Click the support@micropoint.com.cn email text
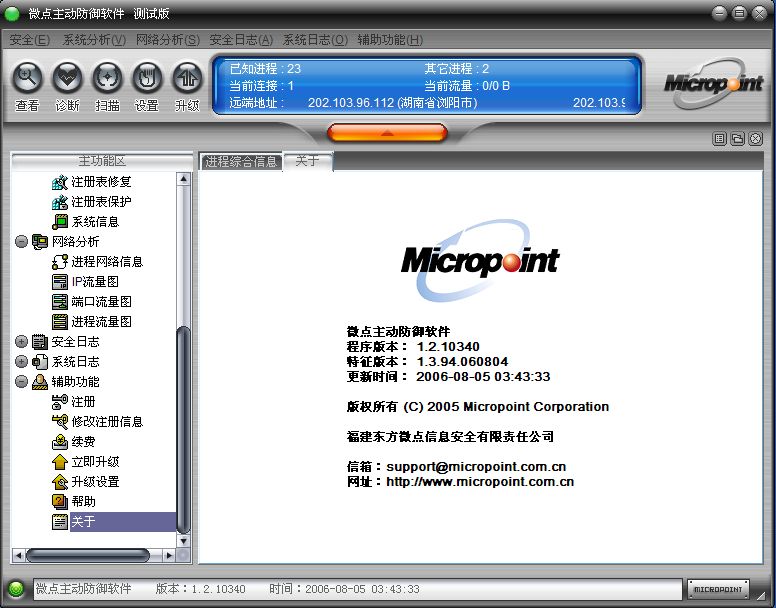This screenshot has width=776, height=608. pyautogui.click(x=476, y=467)
